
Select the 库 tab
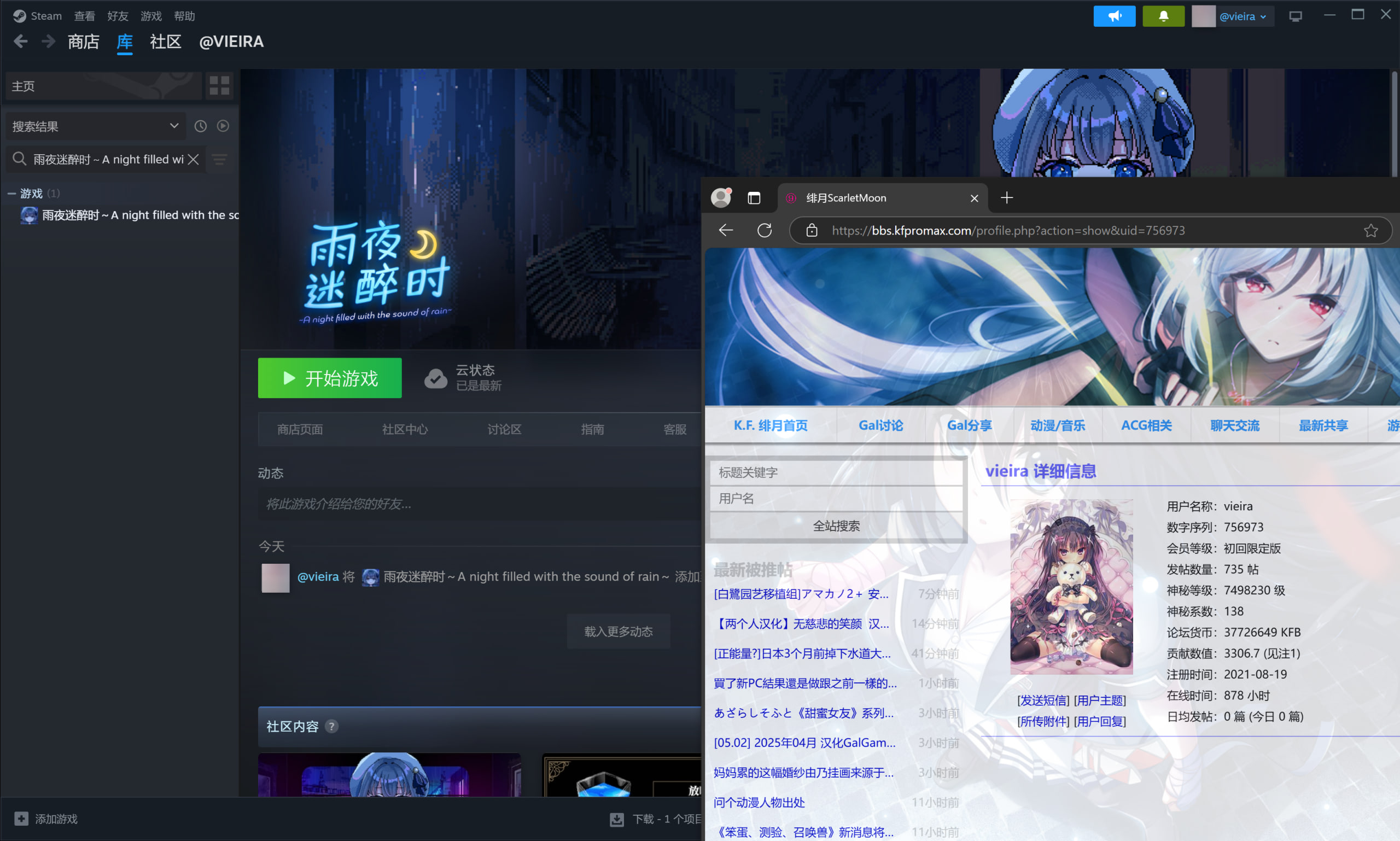click(x=125, y=42)
